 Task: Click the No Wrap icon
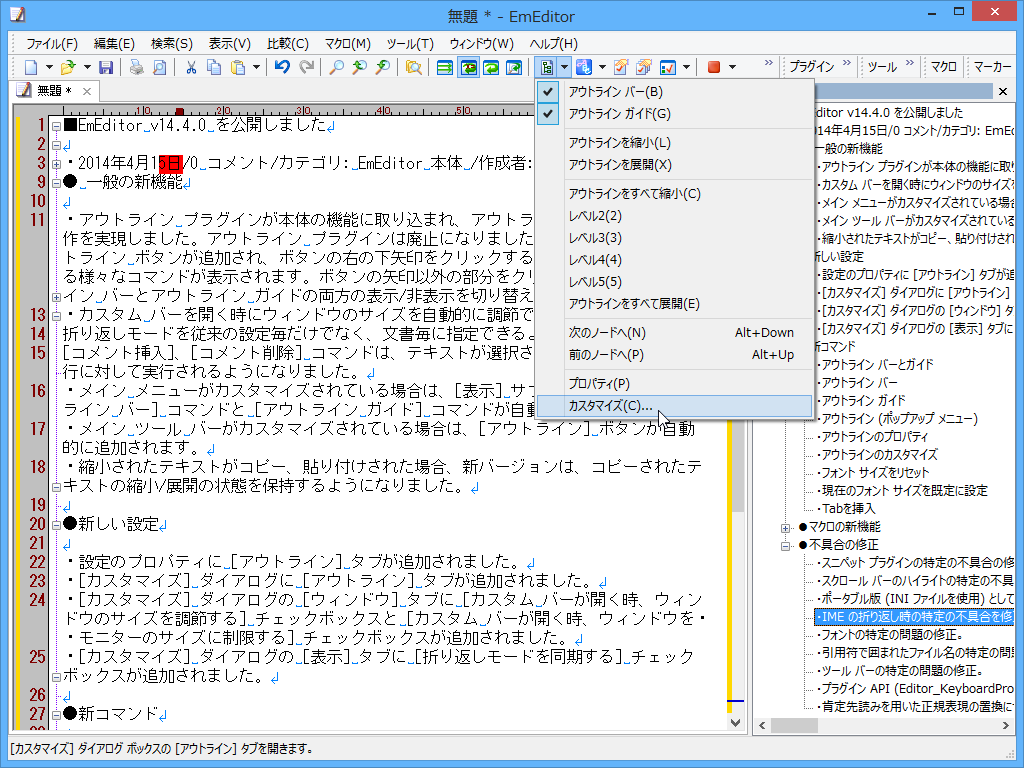445,67
